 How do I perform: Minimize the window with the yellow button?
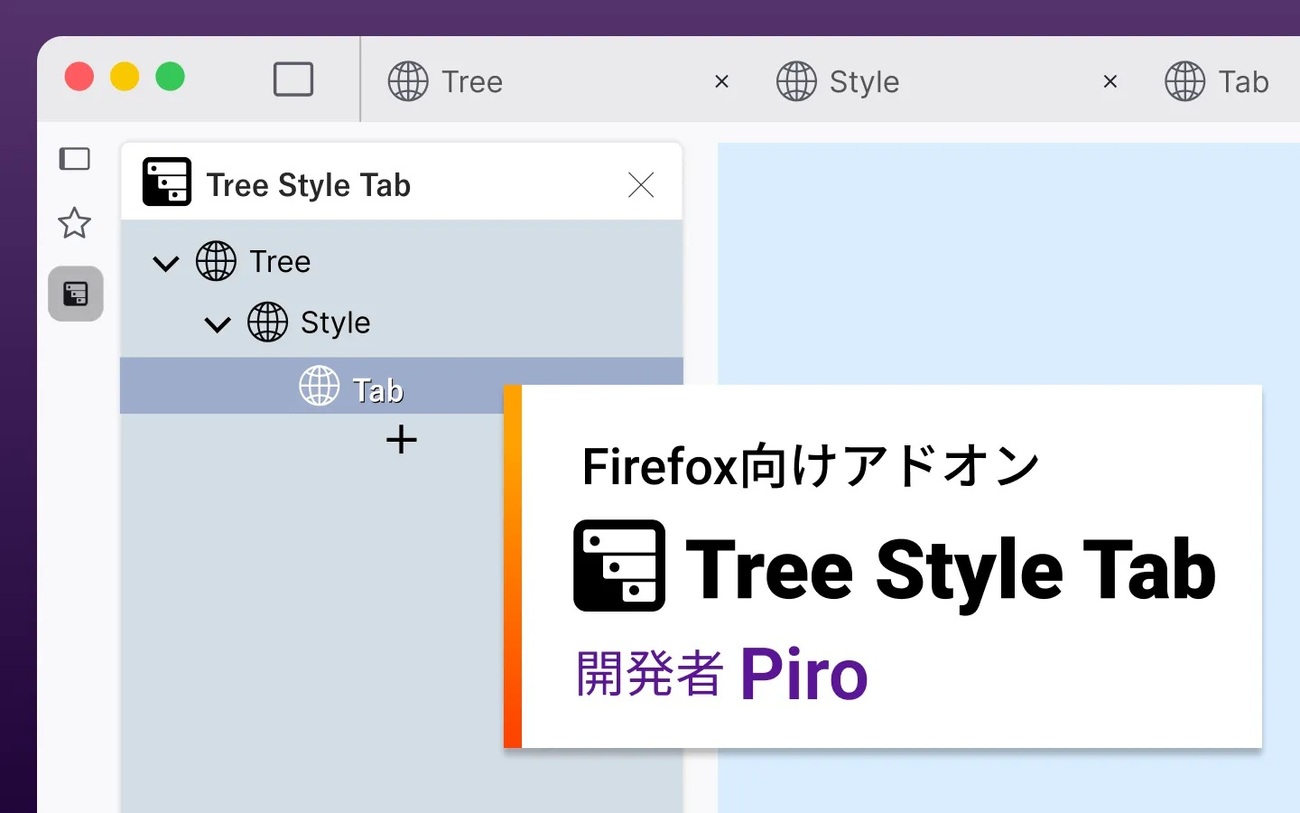pyautogui.click(x=124, y=77)
